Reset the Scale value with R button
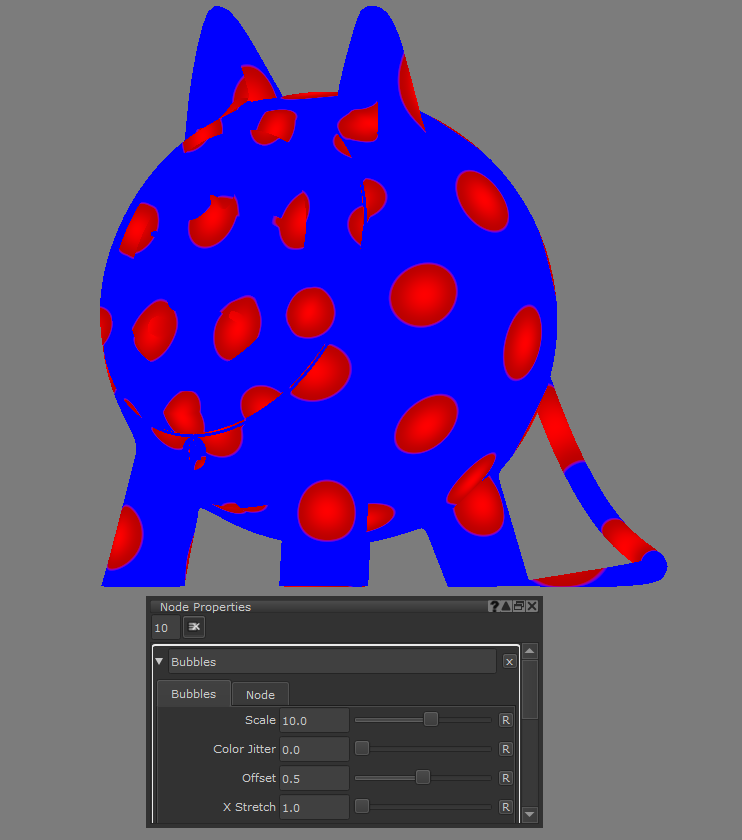This screenshot has height=840, width=742. tap(506, 720)
